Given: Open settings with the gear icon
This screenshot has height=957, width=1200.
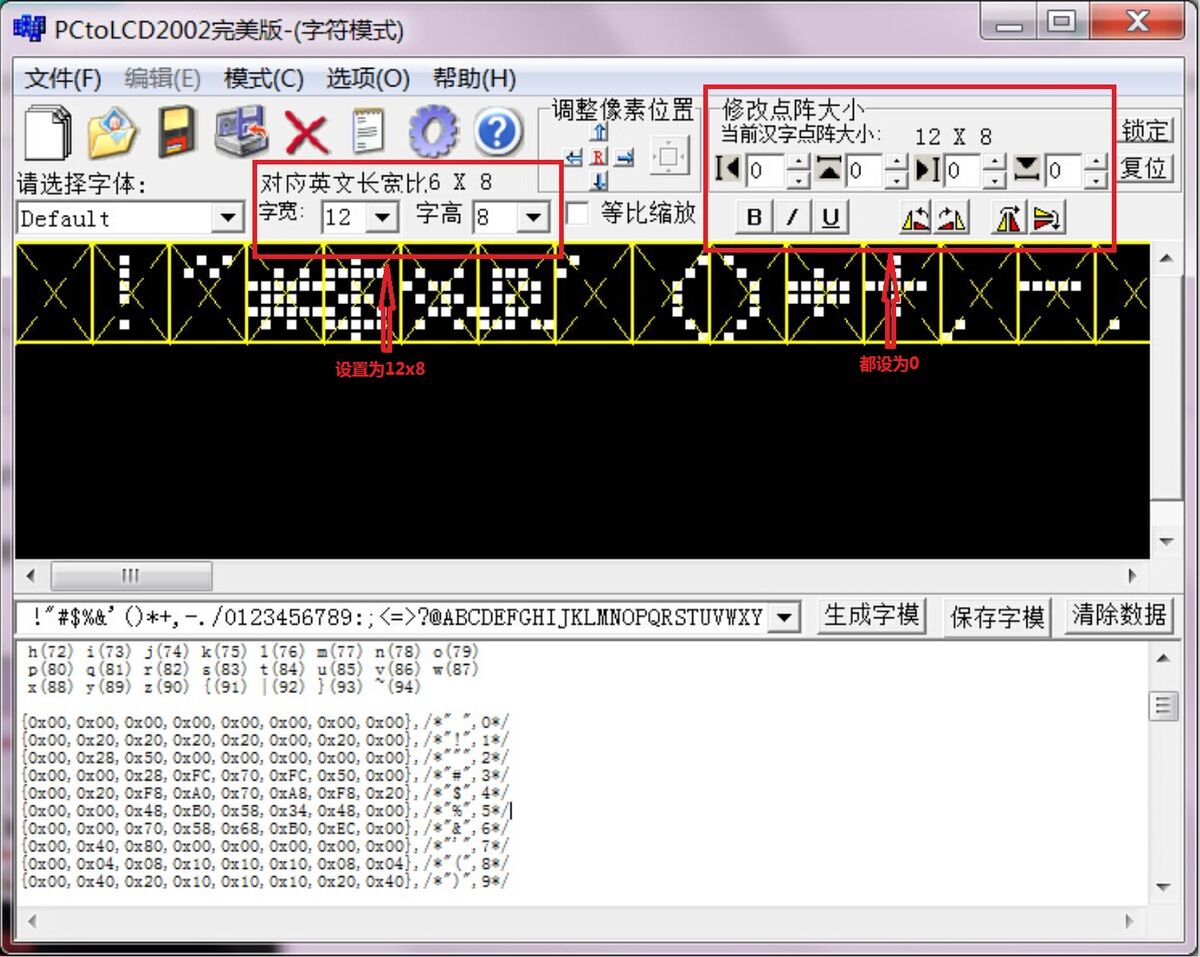Looking at the screenshot, I should tap(432, 132).
